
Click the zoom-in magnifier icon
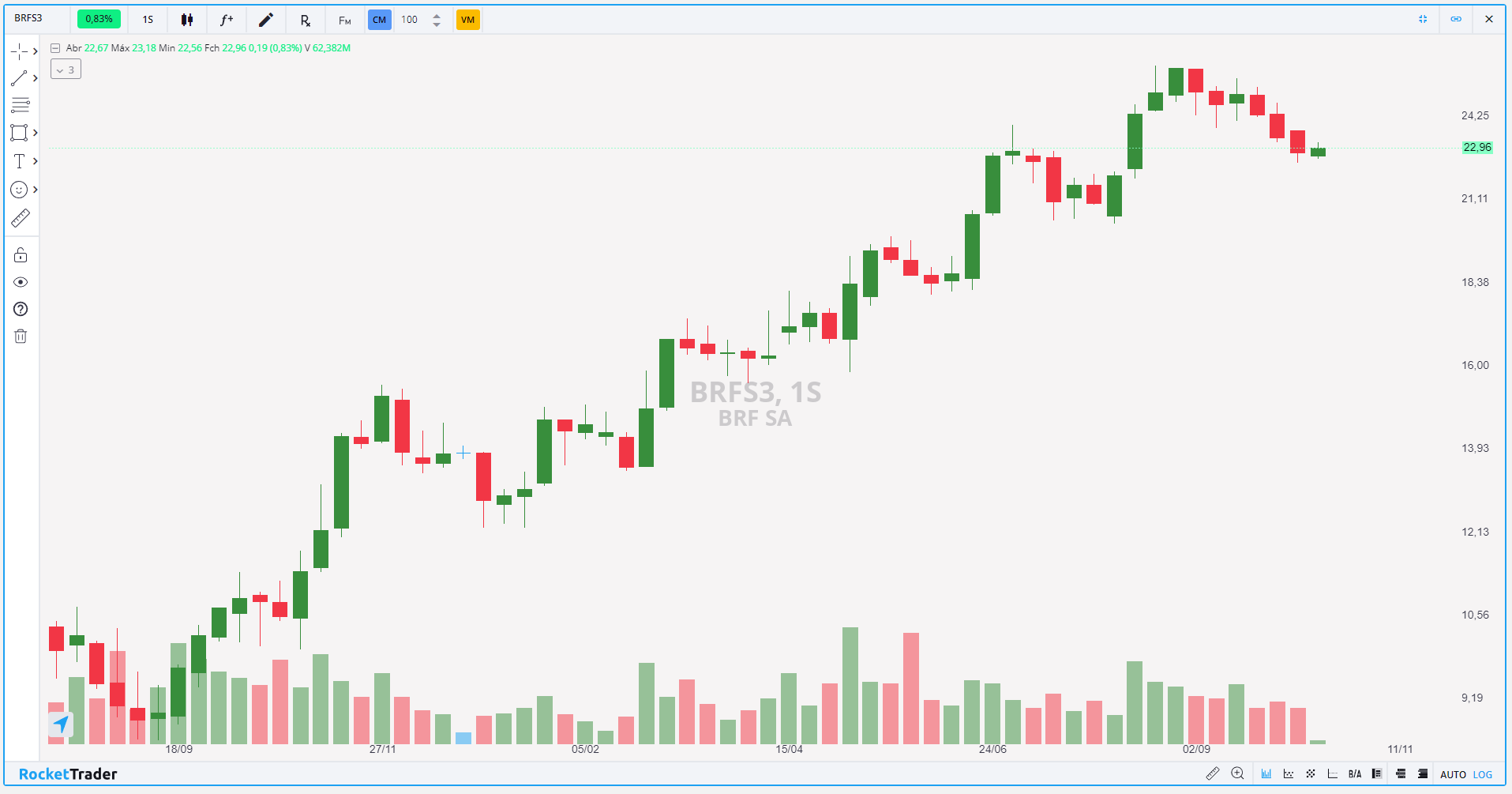[x=1237, y=773]
